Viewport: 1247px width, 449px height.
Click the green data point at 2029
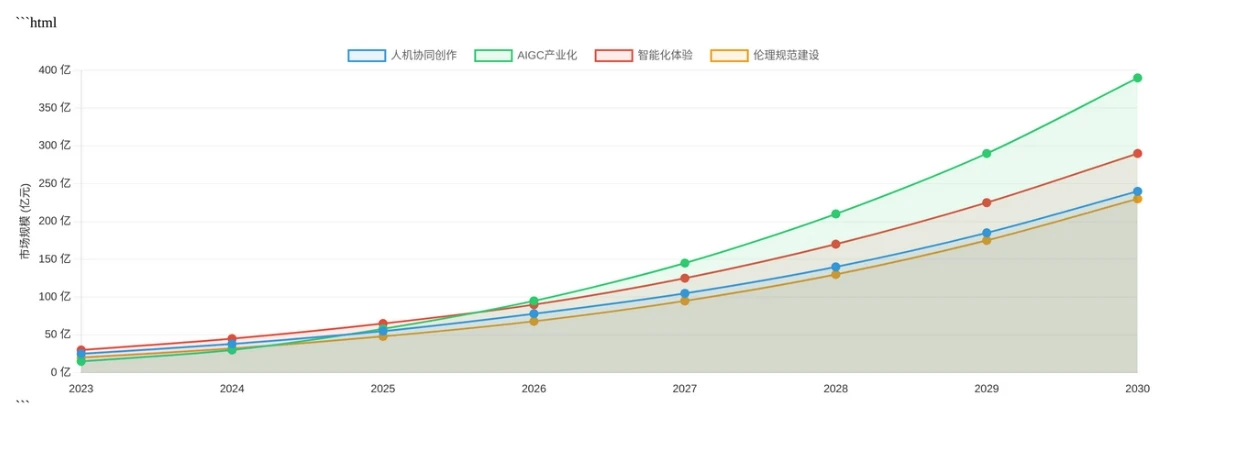[986, 154]
